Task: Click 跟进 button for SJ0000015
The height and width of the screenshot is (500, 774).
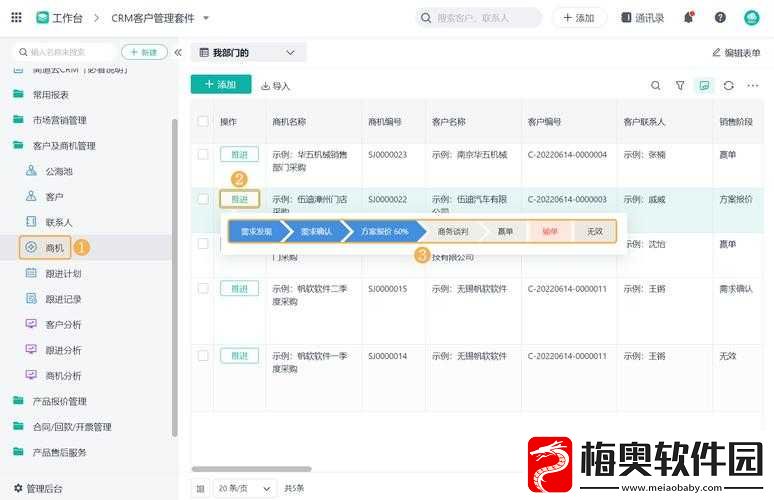Action: pyautogui.click(x=239, y=288)
